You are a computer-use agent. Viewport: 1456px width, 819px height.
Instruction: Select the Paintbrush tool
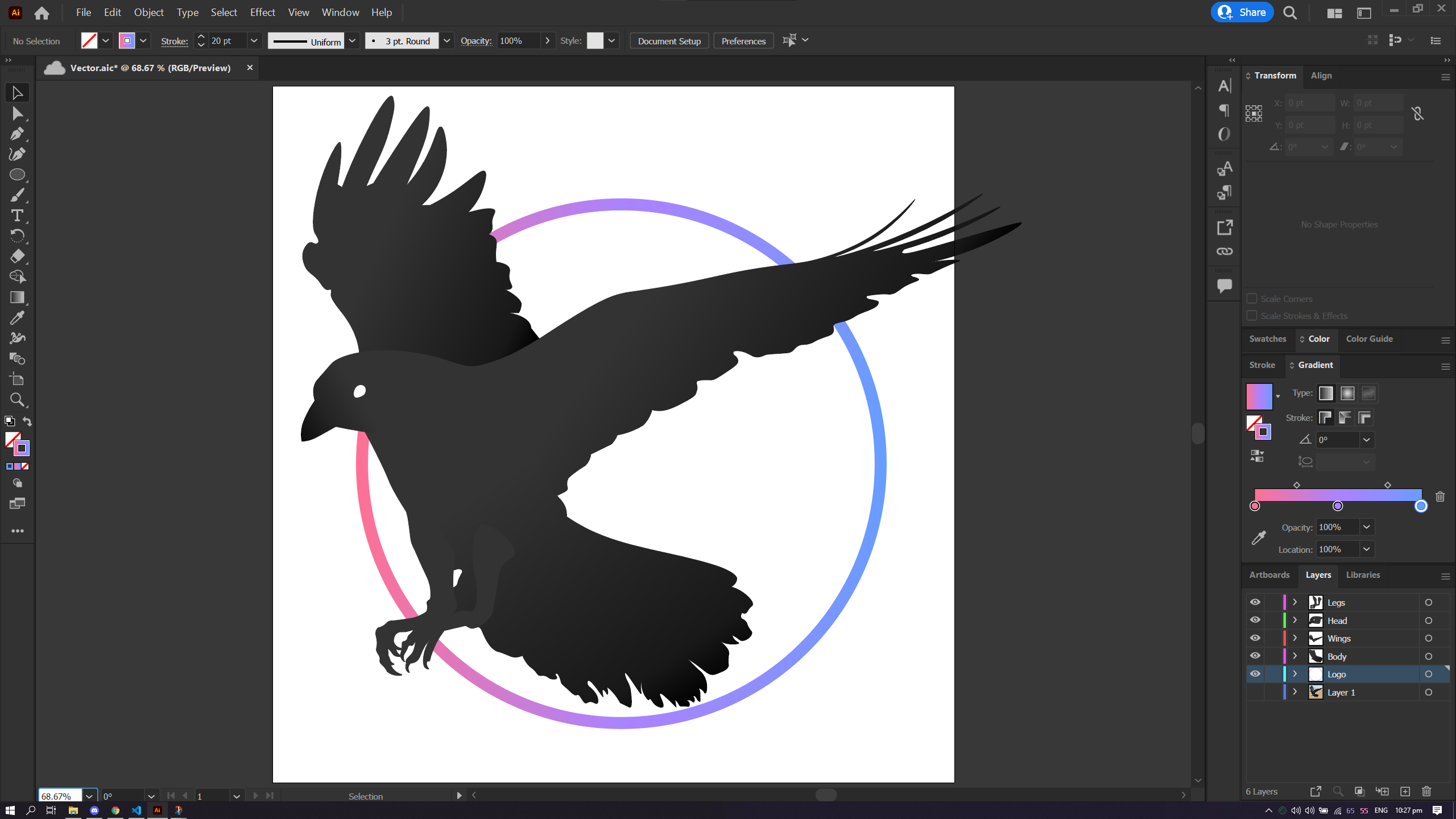pos(17,195)
